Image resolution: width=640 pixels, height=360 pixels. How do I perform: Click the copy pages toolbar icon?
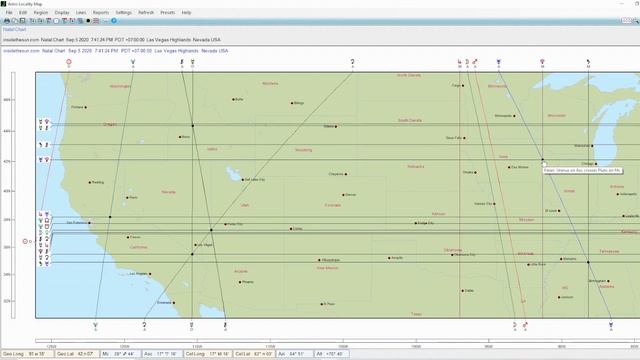tap(15, 21)
